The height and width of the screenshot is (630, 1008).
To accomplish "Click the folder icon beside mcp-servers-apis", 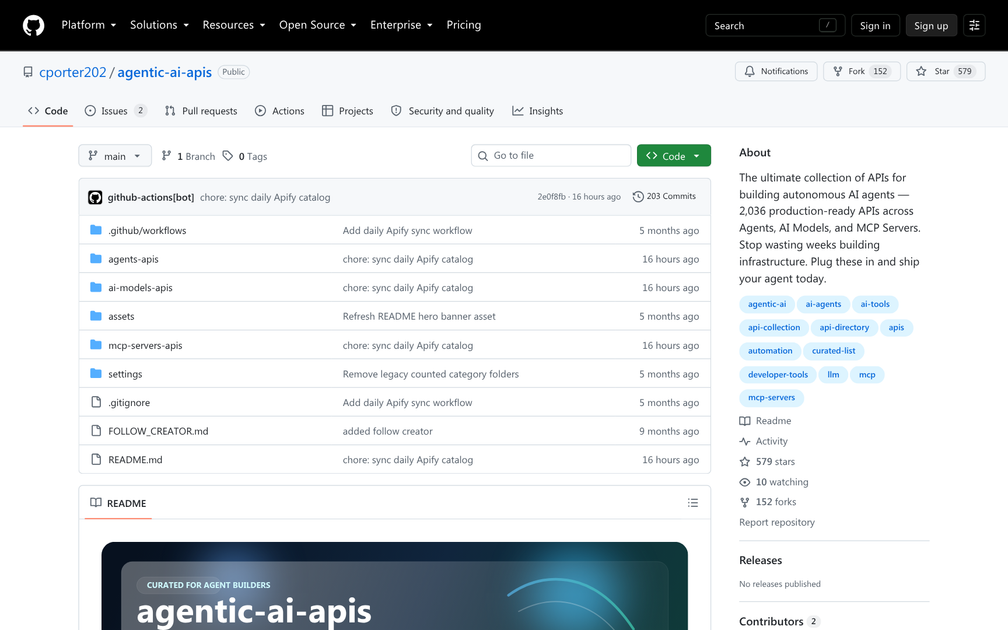I will click(x=96, y=345).
